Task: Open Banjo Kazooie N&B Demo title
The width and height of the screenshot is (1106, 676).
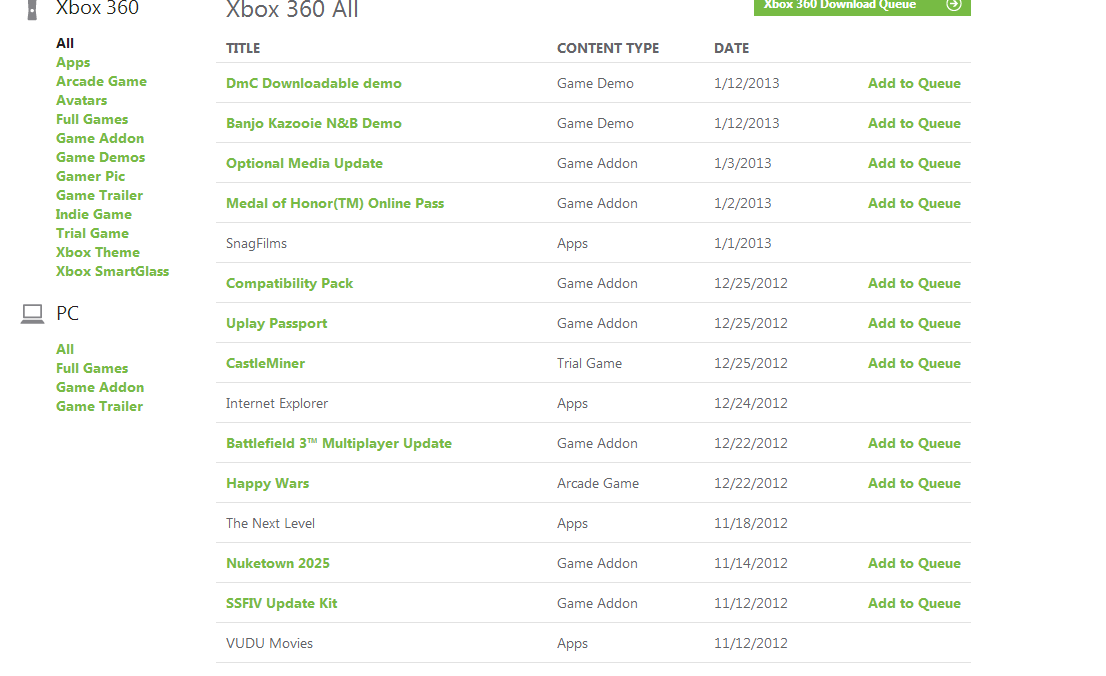Action: point(314,123)
